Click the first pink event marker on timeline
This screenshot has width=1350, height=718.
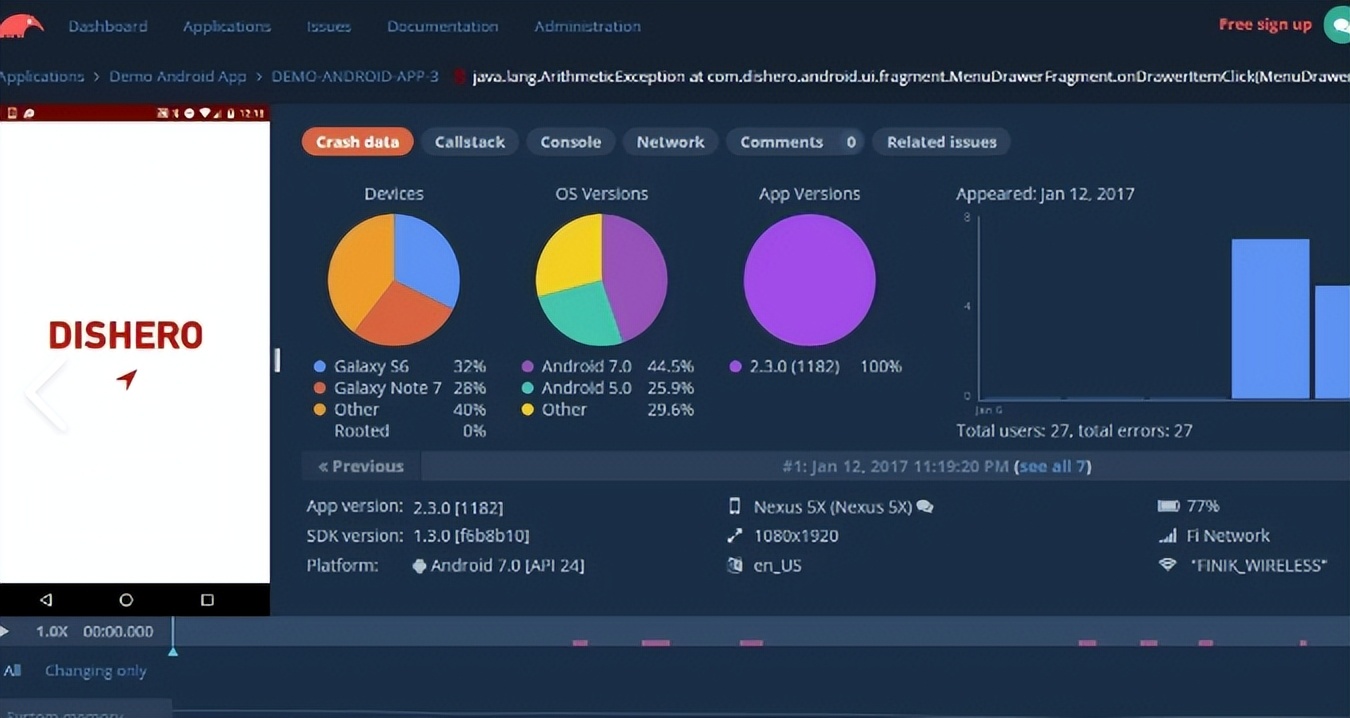pos(580,643)
